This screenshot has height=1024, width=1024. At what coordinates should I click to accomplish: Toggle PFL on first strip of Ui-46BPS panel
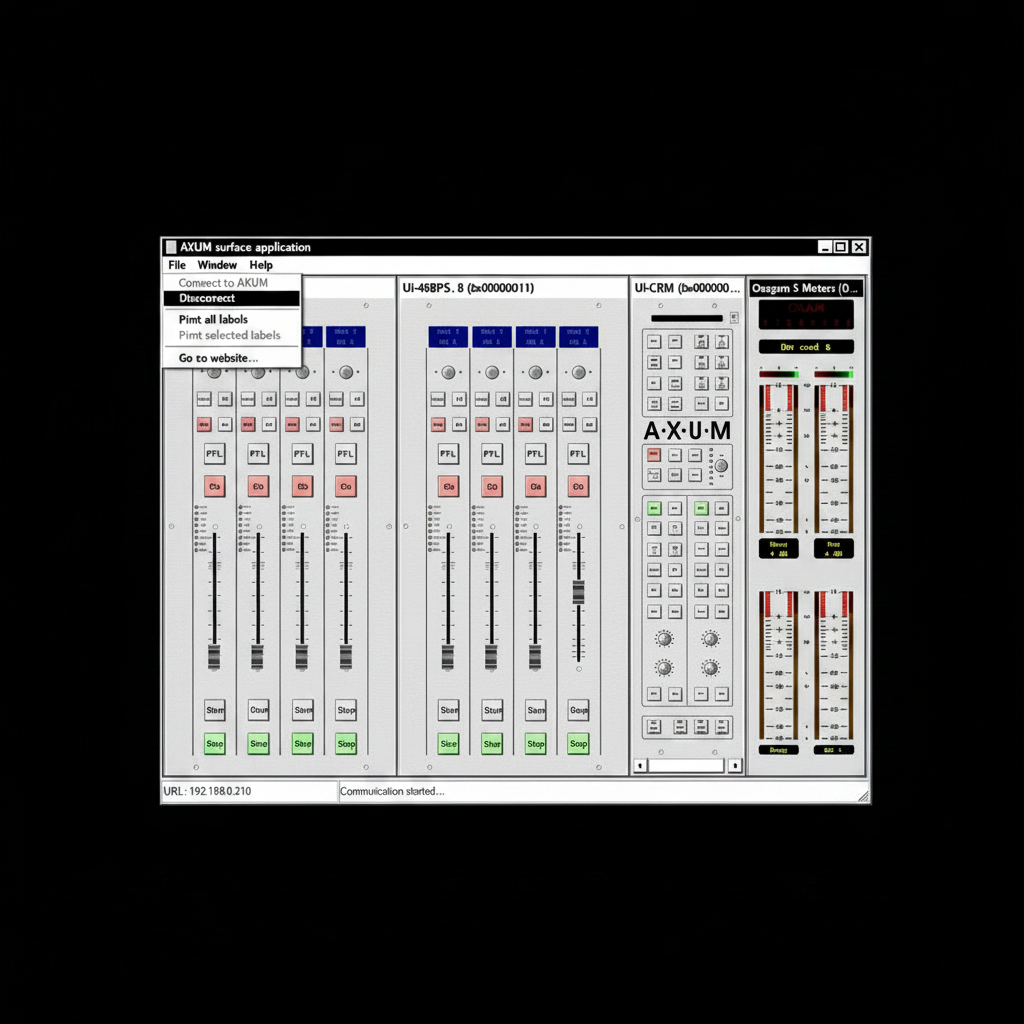point(448,454)
